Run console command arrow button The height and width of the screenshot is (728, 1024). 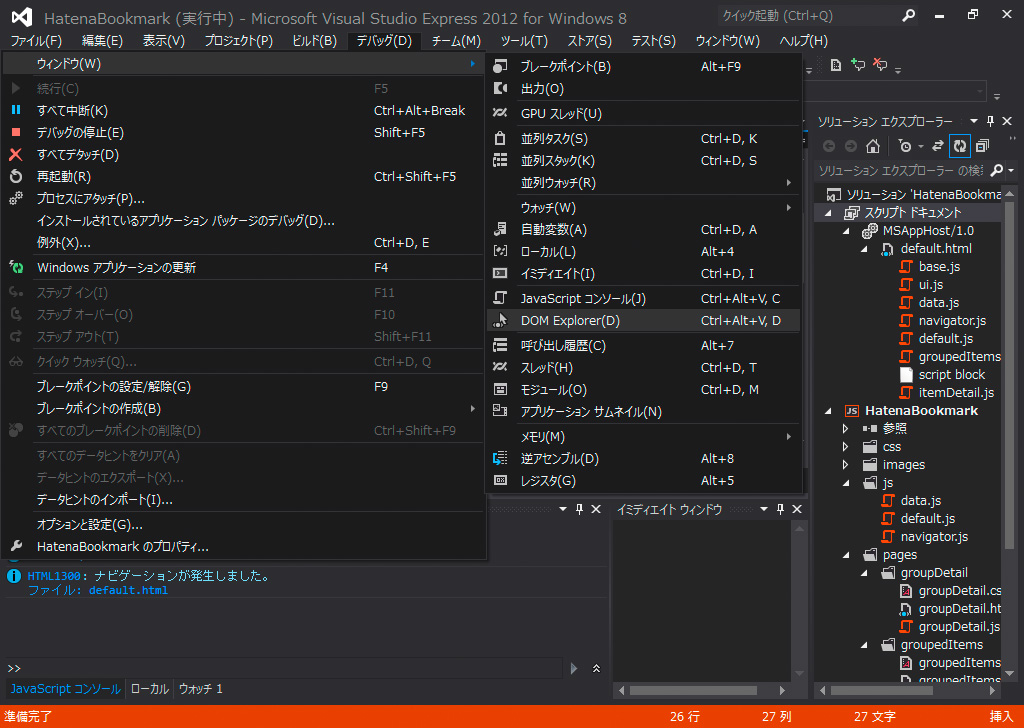pos(574,669)
